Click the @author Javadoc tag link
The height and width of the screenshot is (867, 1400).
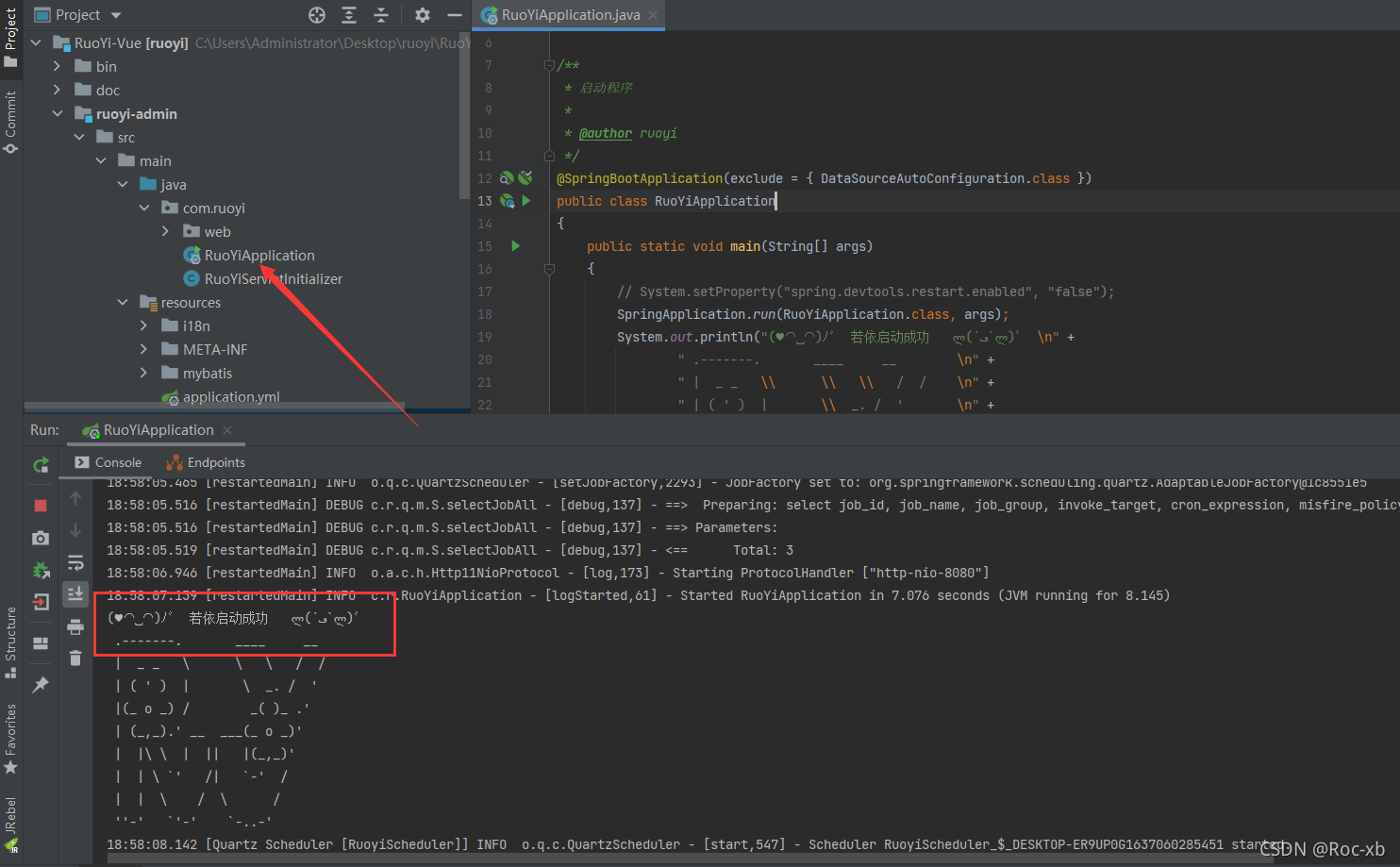(606, 133)
